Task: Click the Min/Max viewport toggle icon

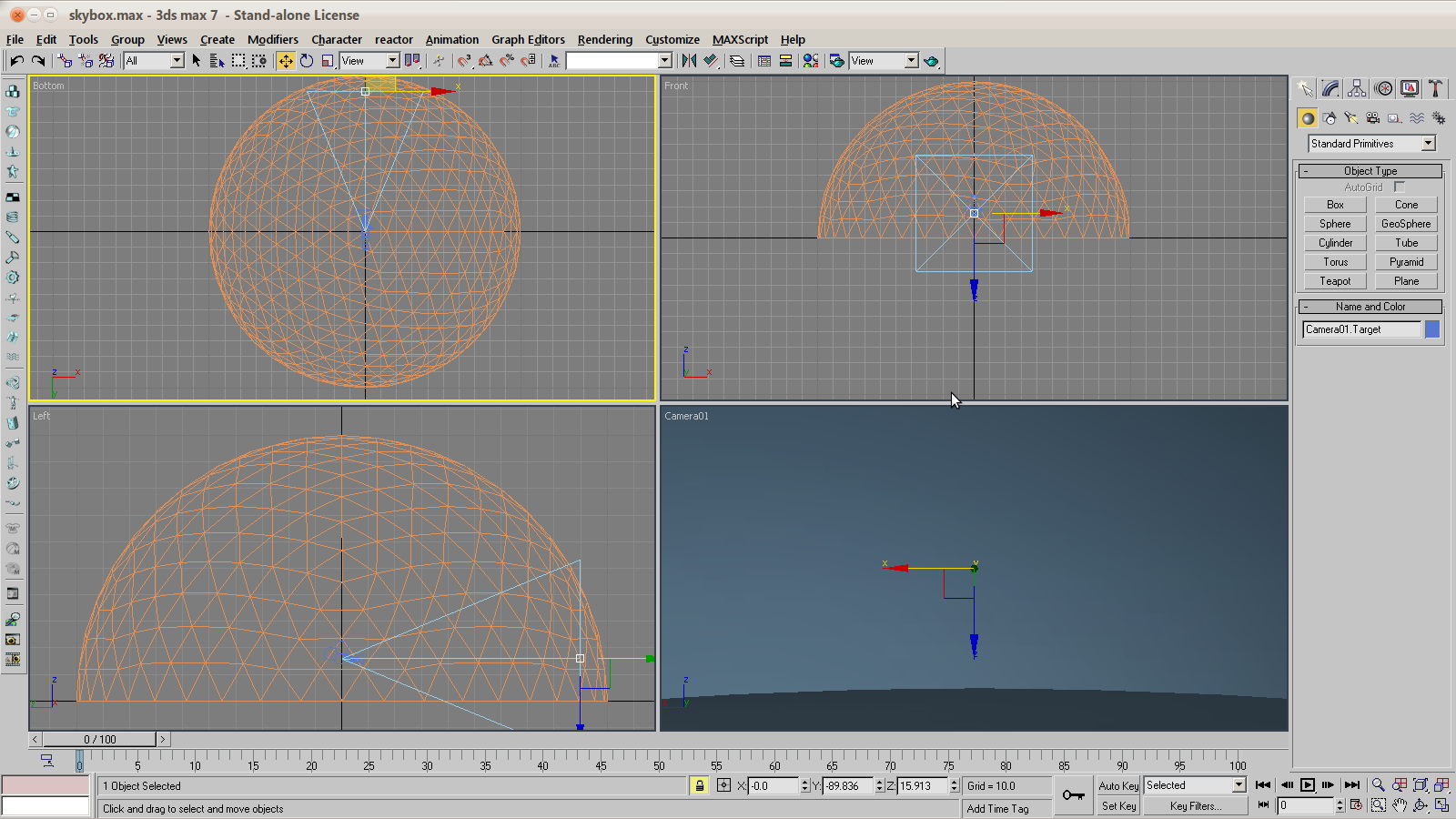Action: click(1441, 805)
